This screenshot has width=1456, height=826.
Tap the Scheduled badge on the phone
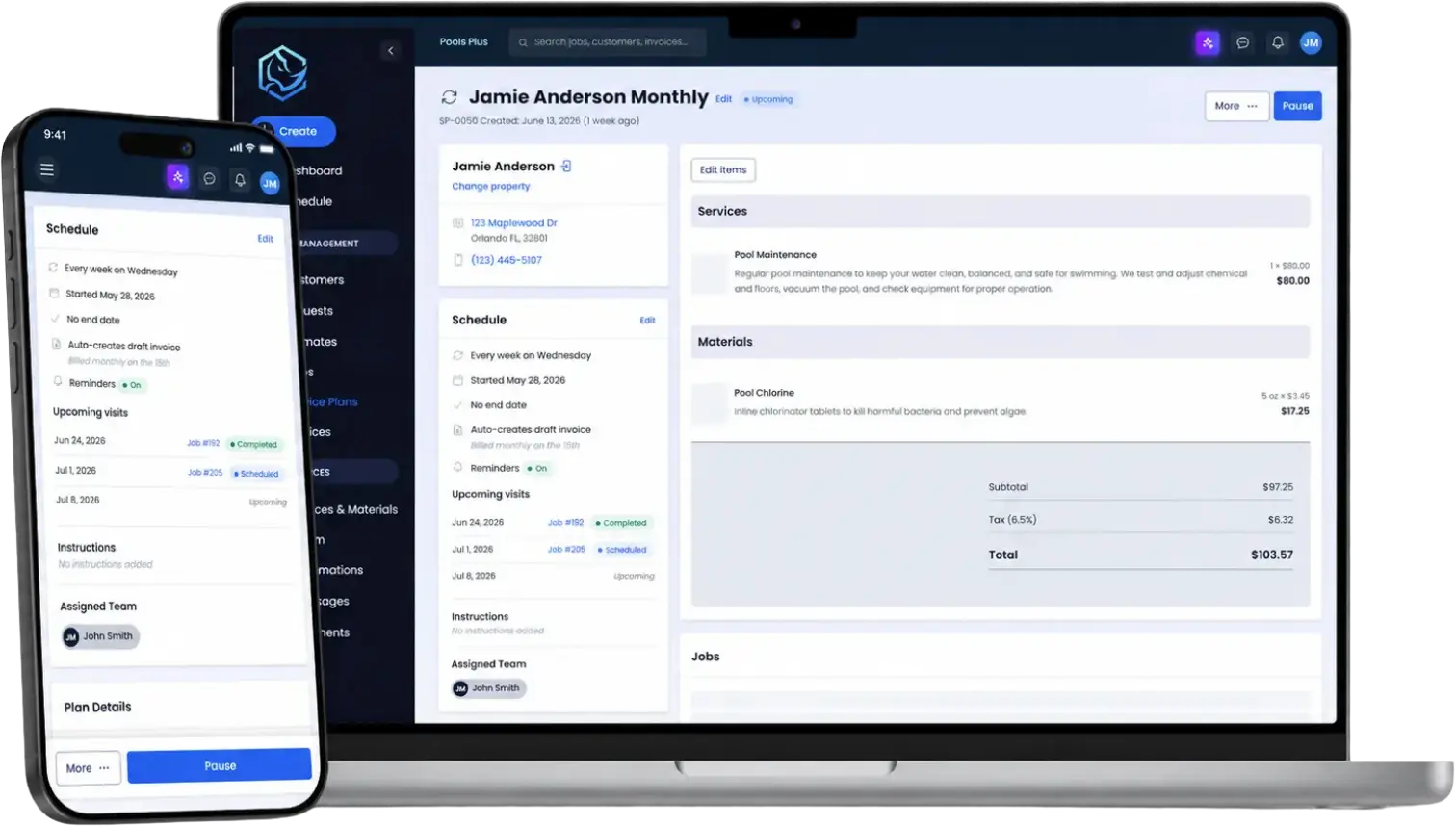click(256, 474)
